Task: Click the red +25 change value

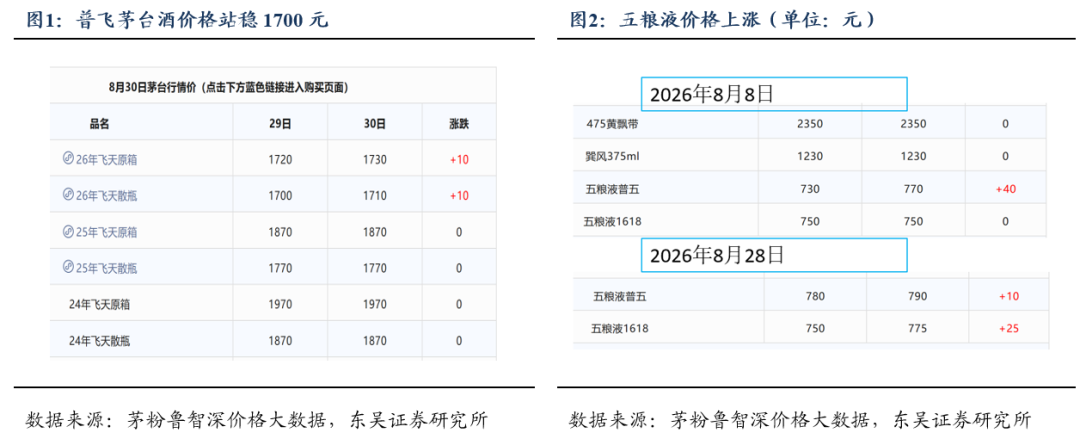Action: coord(1009,329)
